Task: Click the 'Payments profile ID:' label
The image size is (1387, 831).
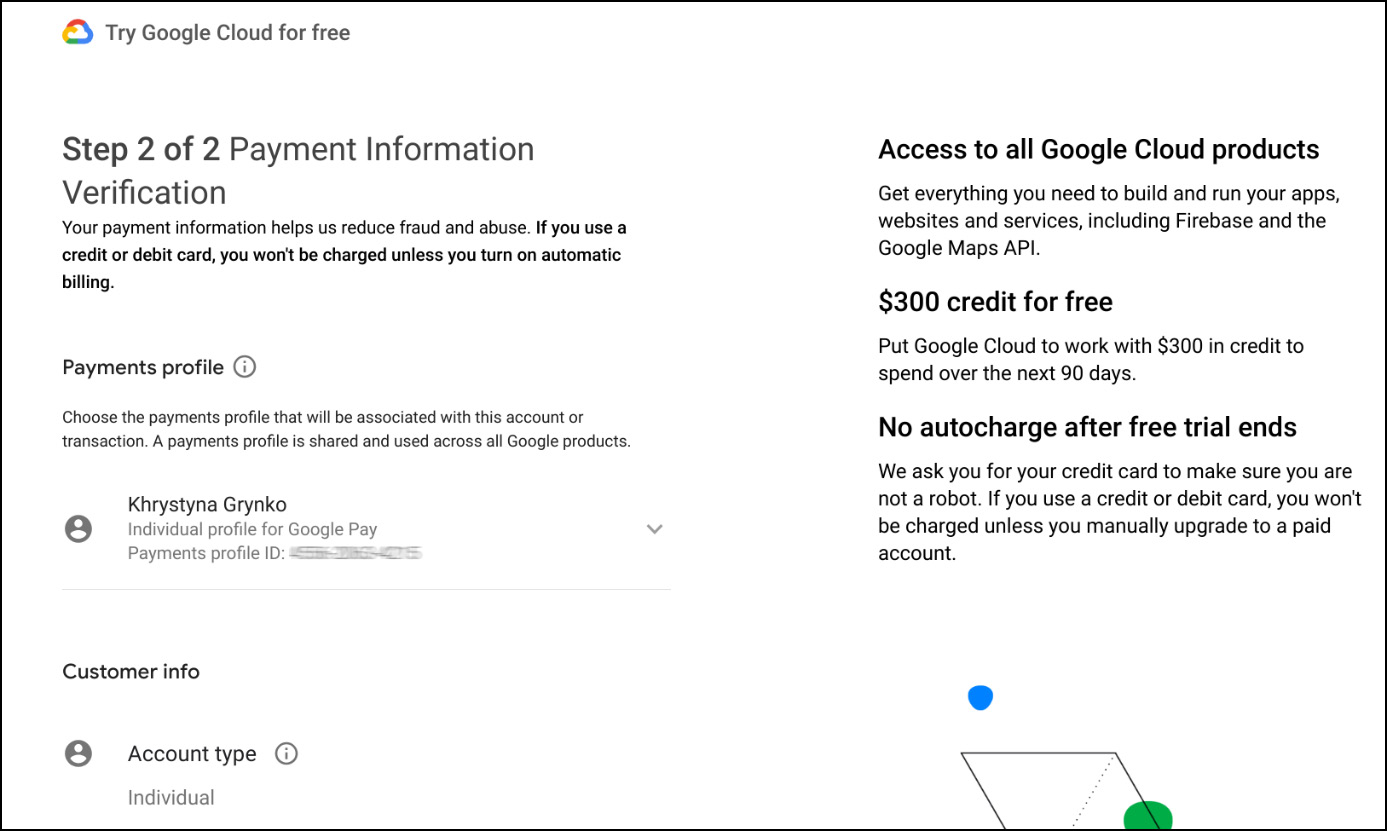Action: point(207,553)
